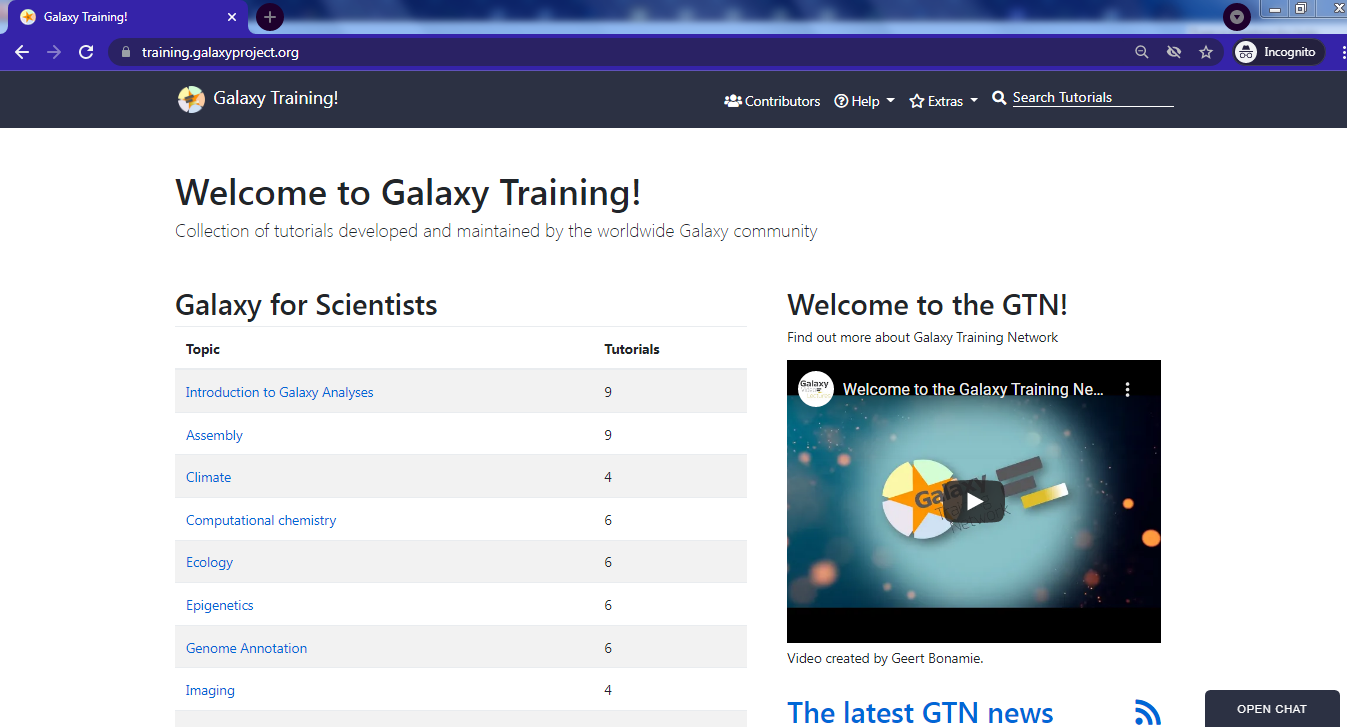Viewport: 1347px width, 727px height.
Task: Click tutorial count 9 in Assembly row
Action: coord(608,435)
